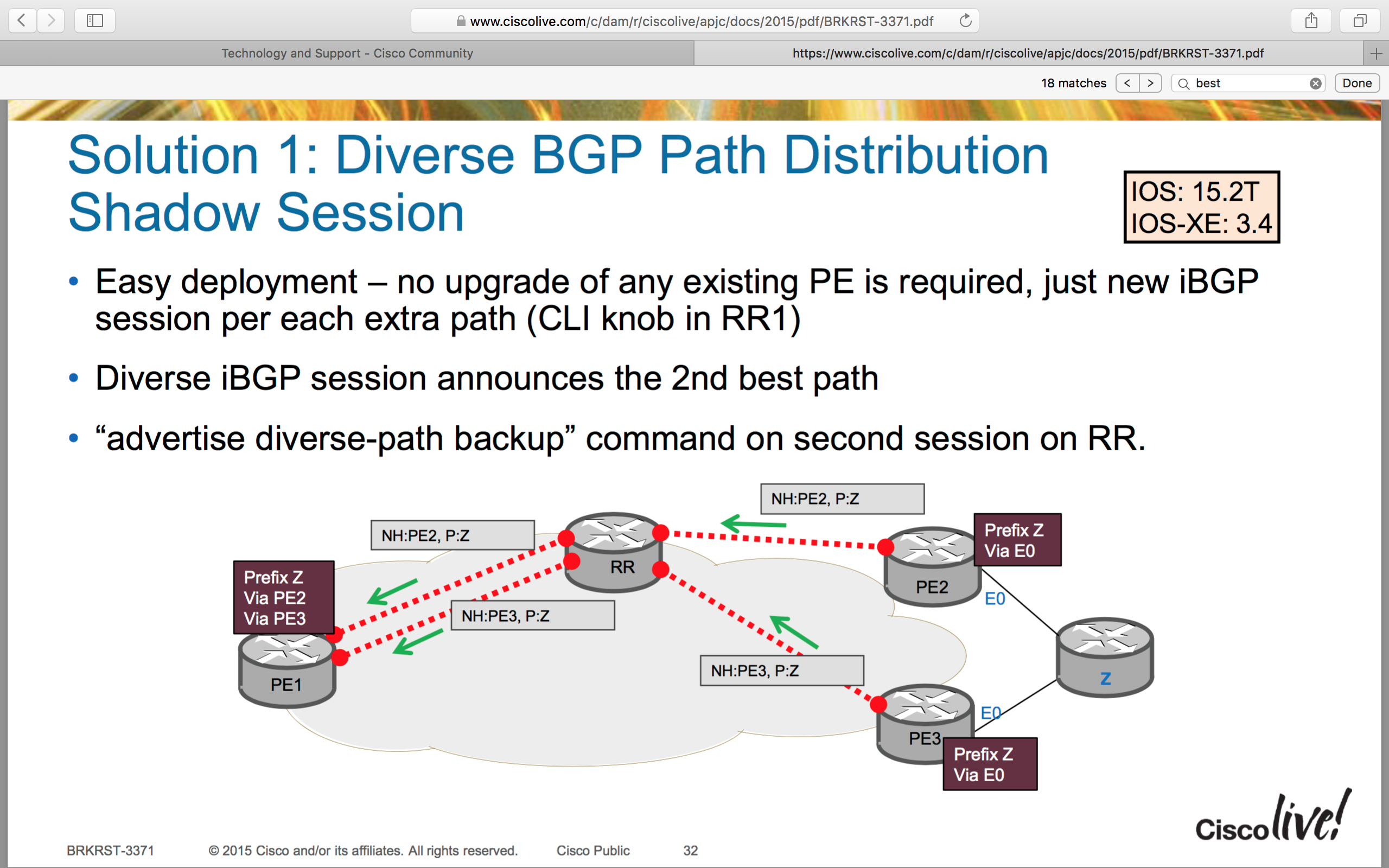Select the ciscolive.com PDF tab
1389x868 pixels.
1028,53
